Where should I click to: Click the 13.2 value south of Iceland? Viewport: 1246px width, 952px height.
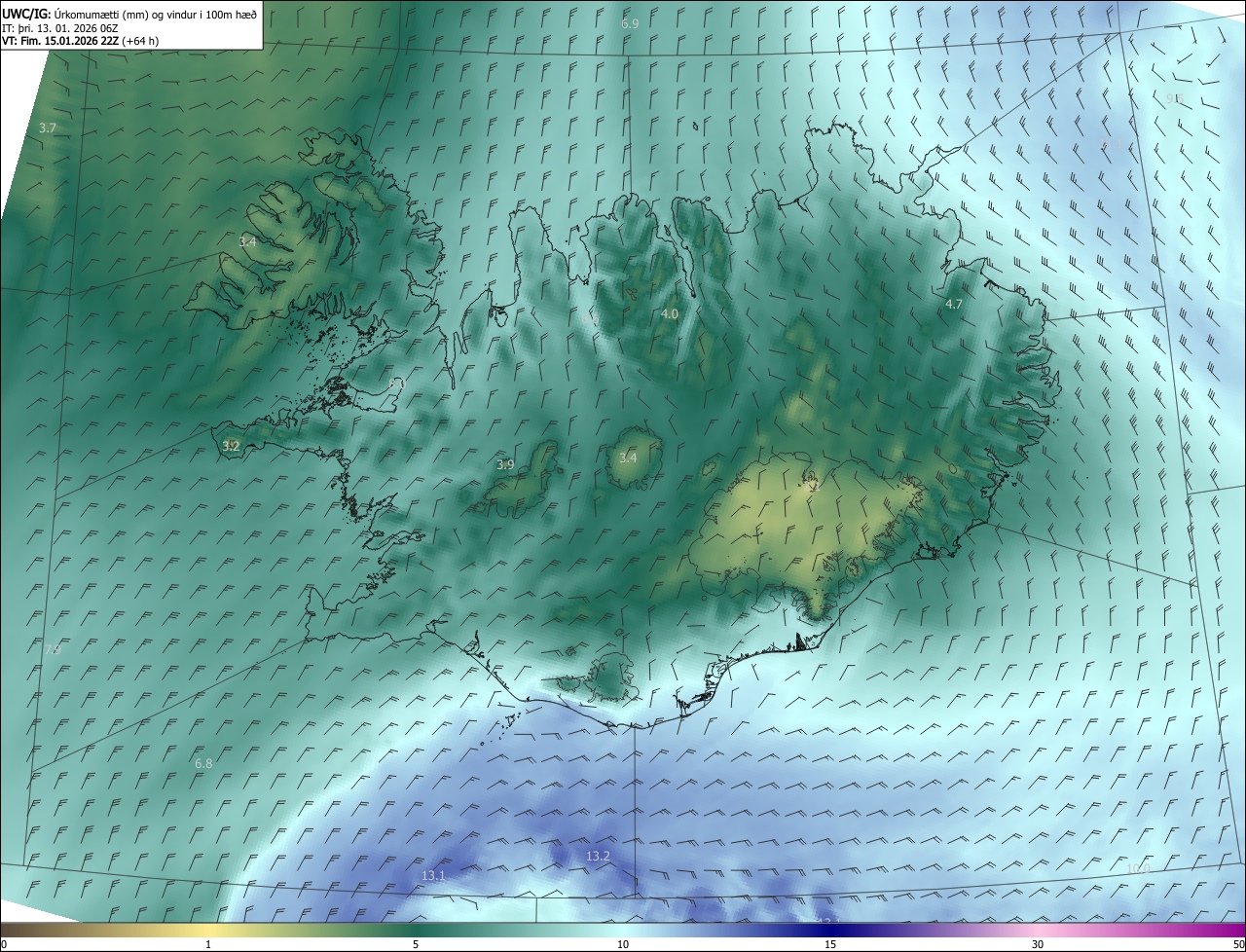point(598,857)
